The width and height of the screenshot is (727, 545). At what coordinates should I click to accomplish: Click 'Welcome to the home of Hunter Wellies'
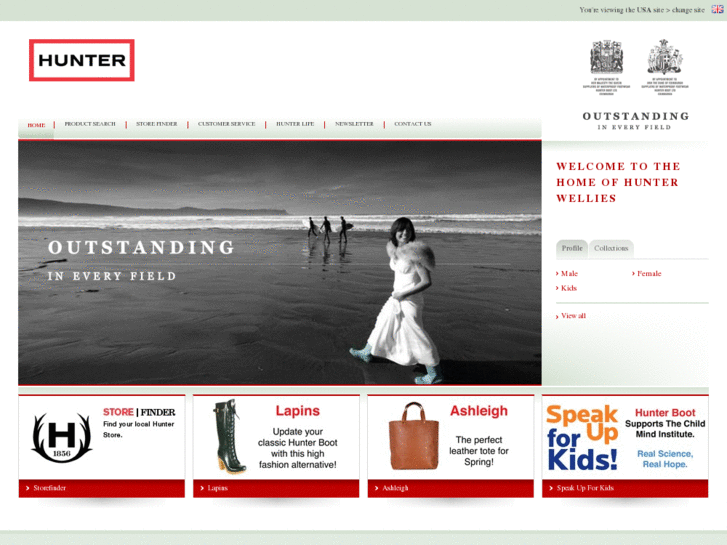coord(618,182)
